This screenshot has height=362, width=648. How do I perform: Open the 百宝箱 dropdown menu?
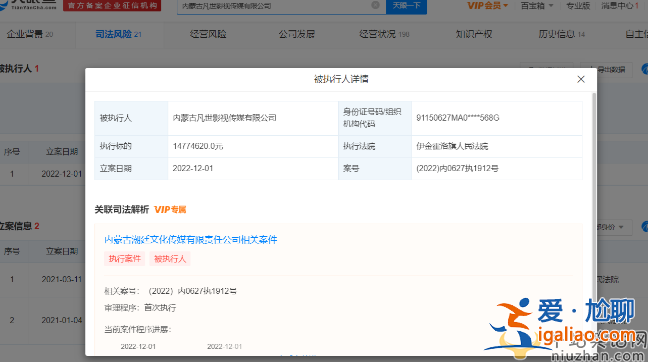tap(536, 6)
